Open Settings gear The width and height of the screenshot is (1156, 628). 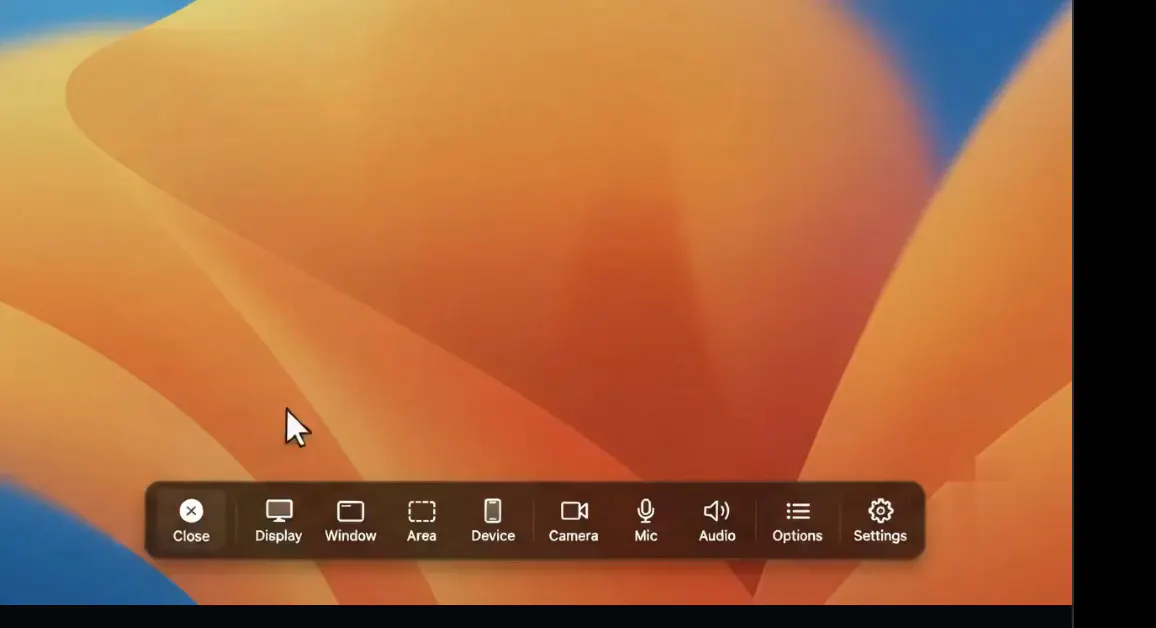click(880, 520)
